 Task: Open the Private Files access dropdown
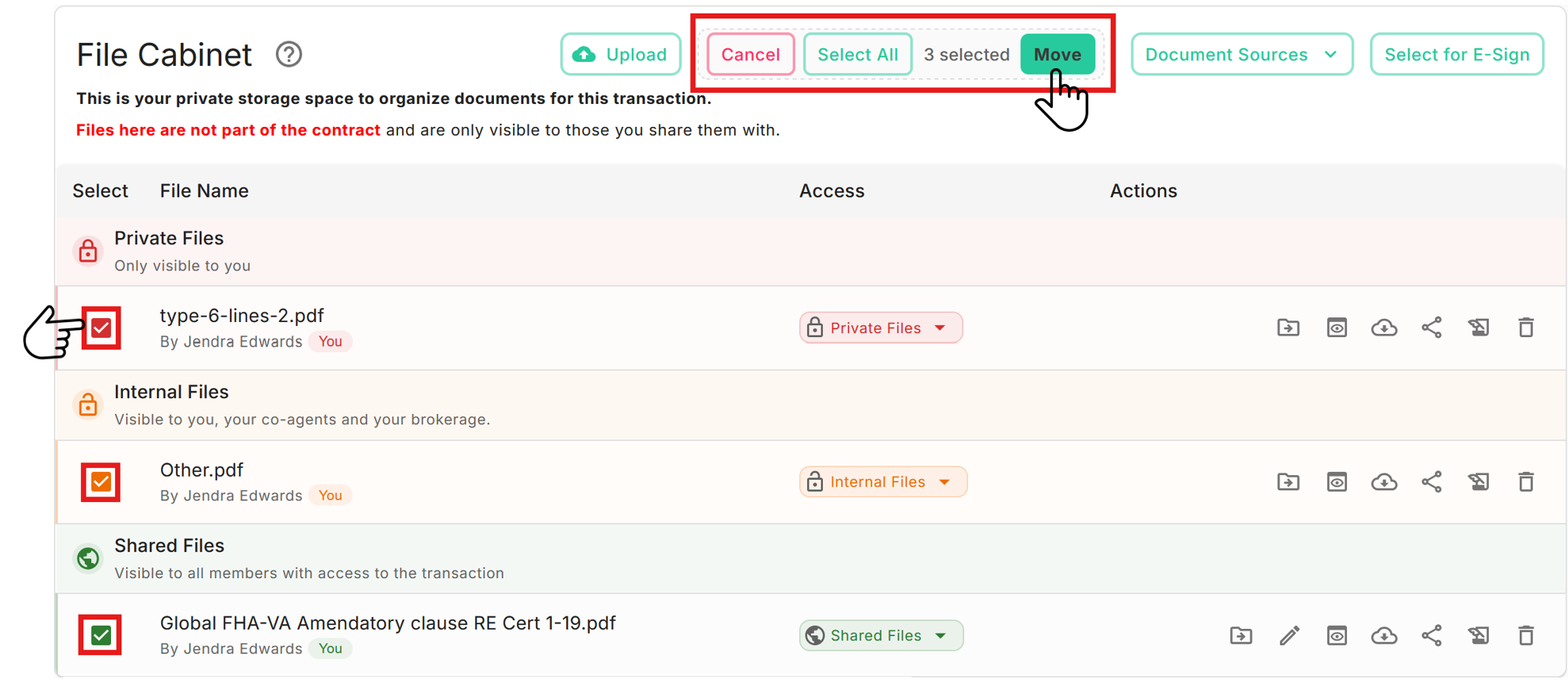point(881,328)
